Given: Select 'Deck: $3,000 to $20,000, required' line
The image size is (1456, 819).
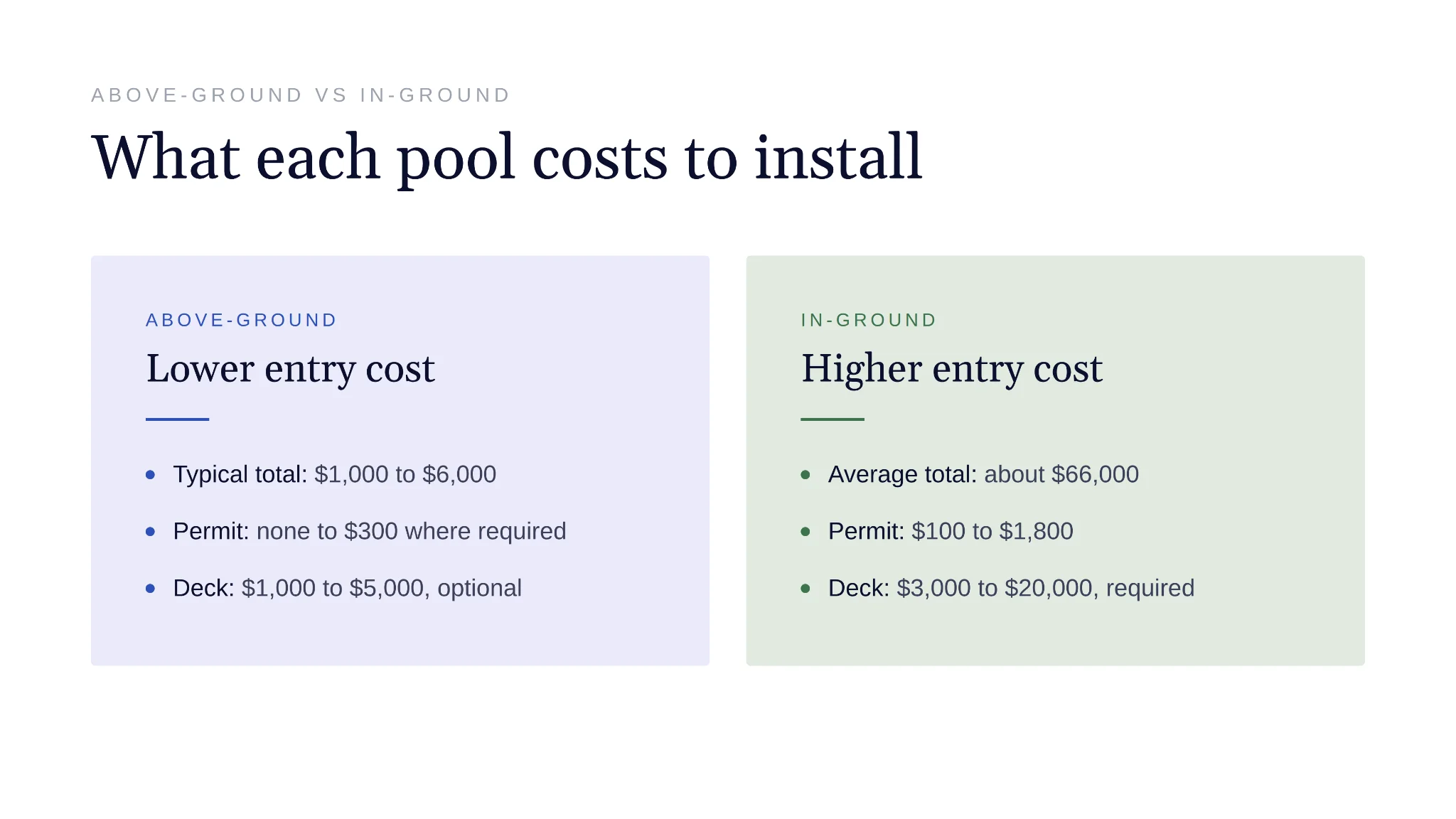Looking at the screenshot, I should pos(1012,588).
